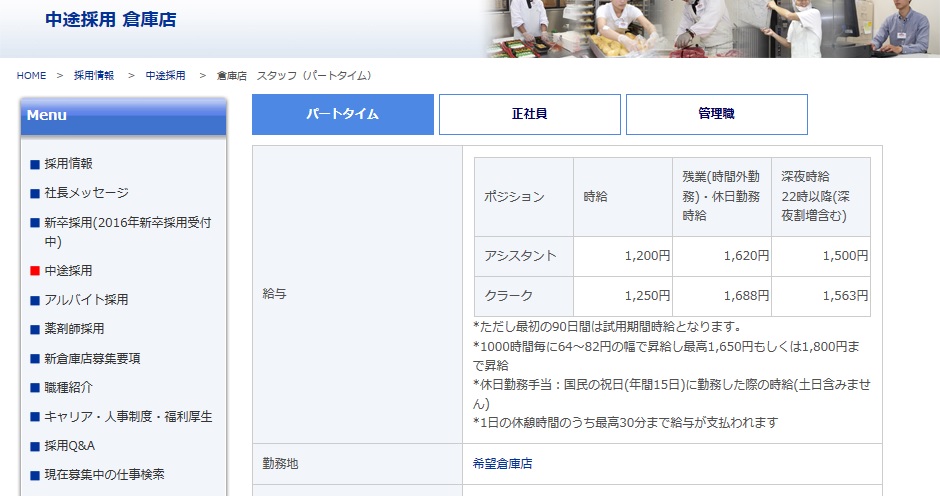Open 社長メッセージ in sidebar menu
940x496 pixels.
(x=86, y=193)
